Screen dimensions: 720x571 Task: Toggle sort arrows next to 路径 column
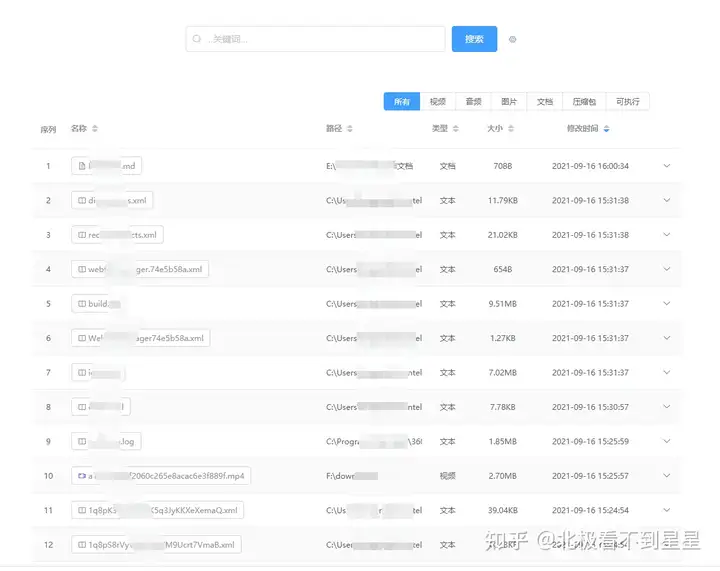click(x=349, y=129)
